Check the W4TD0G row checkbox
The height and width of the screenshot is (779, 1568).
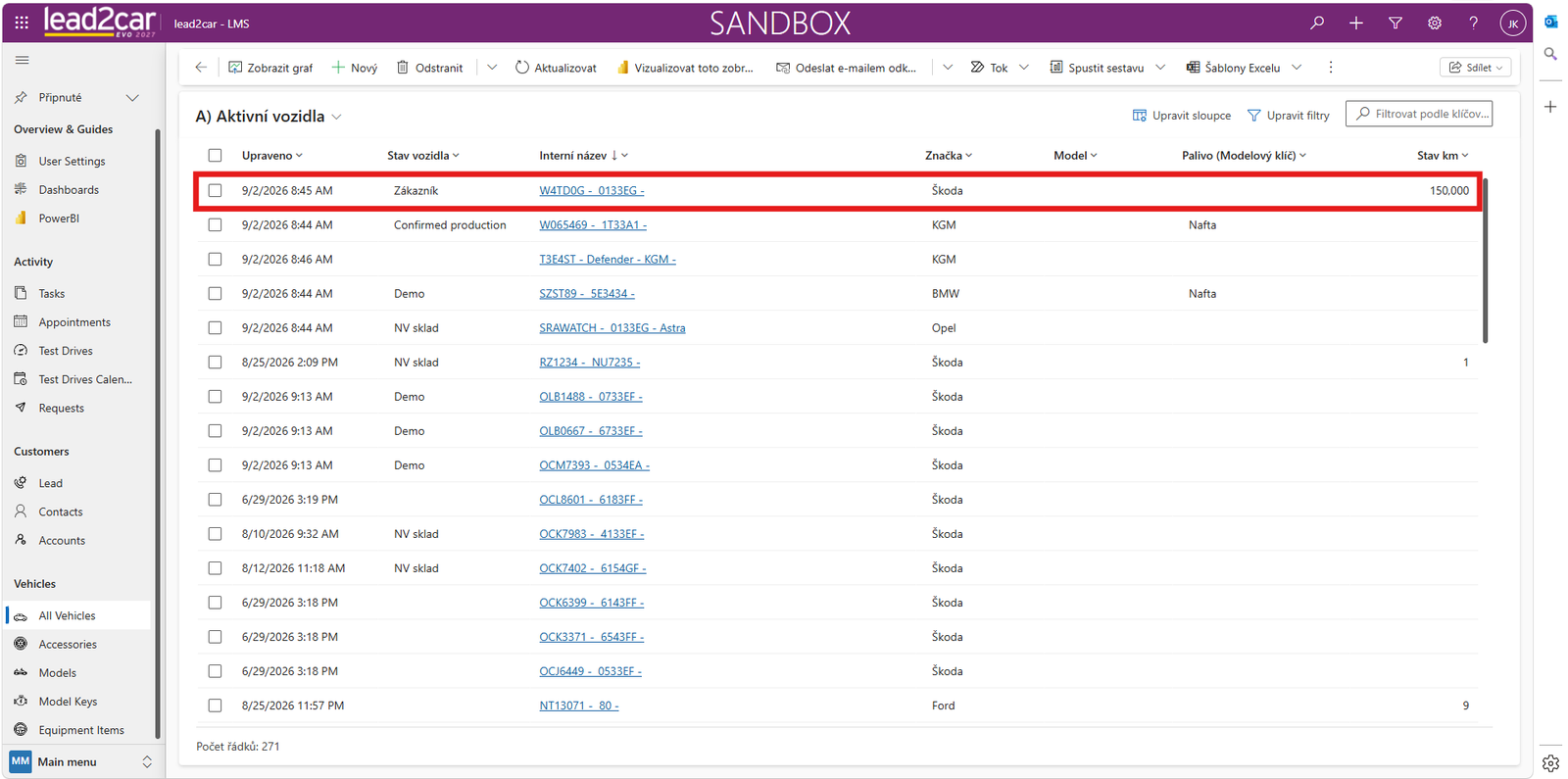[x=215, y=191]
